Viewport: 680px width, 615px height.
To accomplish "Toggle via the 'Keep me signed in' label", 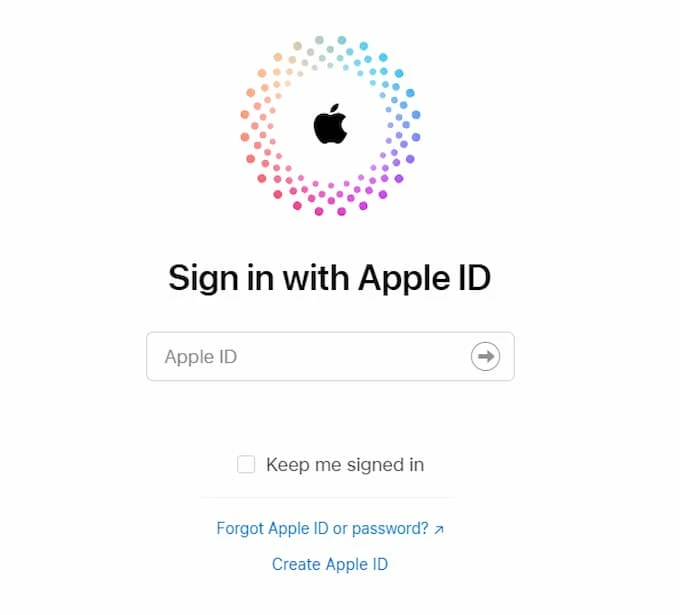I will pyautogui.click(x=345, y=465).
